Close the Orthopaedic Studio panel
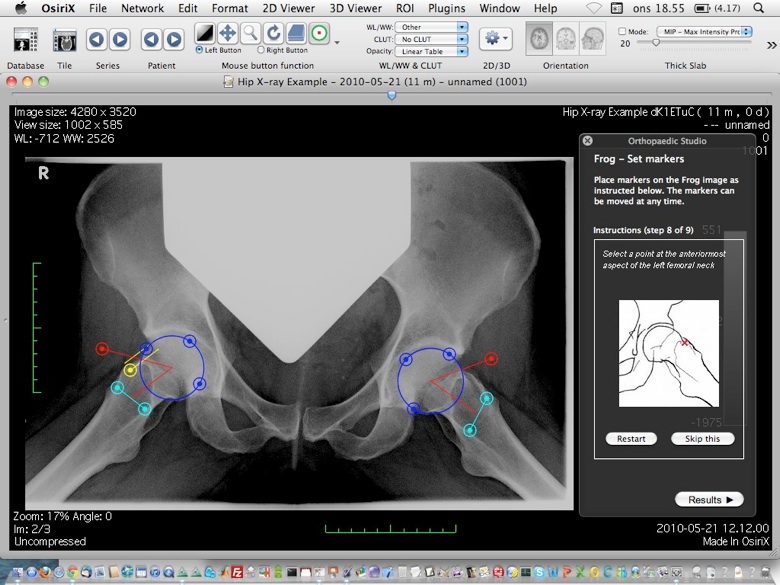Viewport: 780px width, 585px height. click(587, 141)
